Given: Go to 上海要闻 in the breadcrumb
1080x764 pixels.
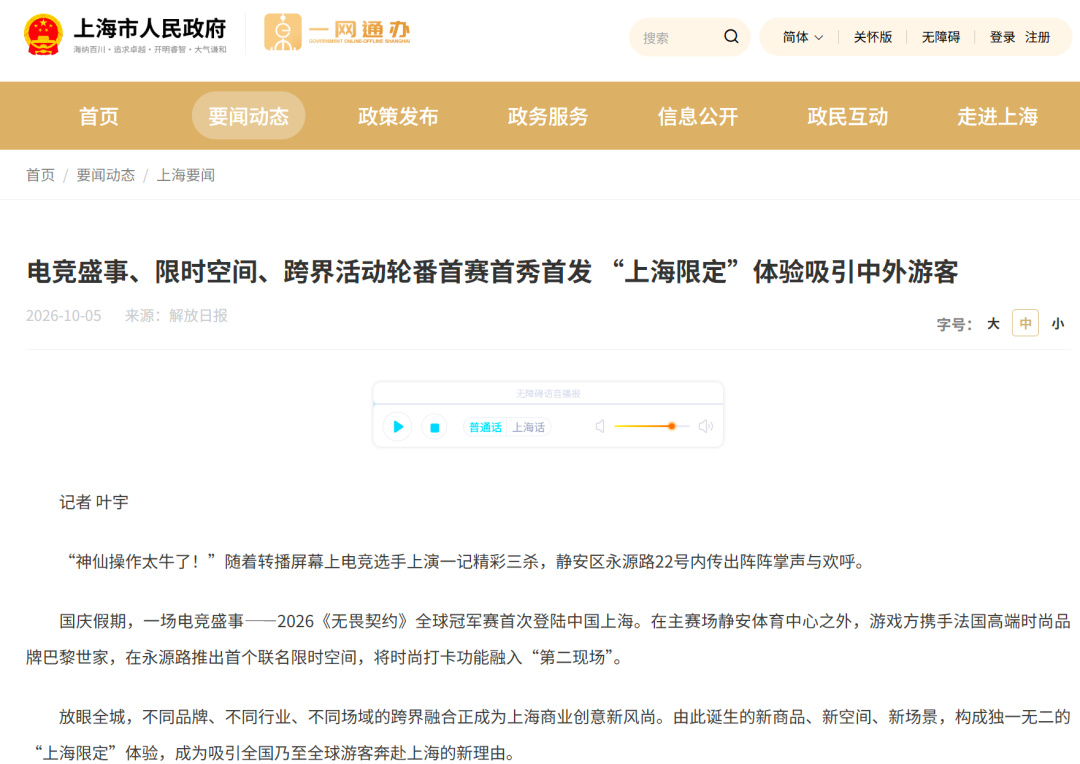Looking at the screenshot, I should (186, 175).
